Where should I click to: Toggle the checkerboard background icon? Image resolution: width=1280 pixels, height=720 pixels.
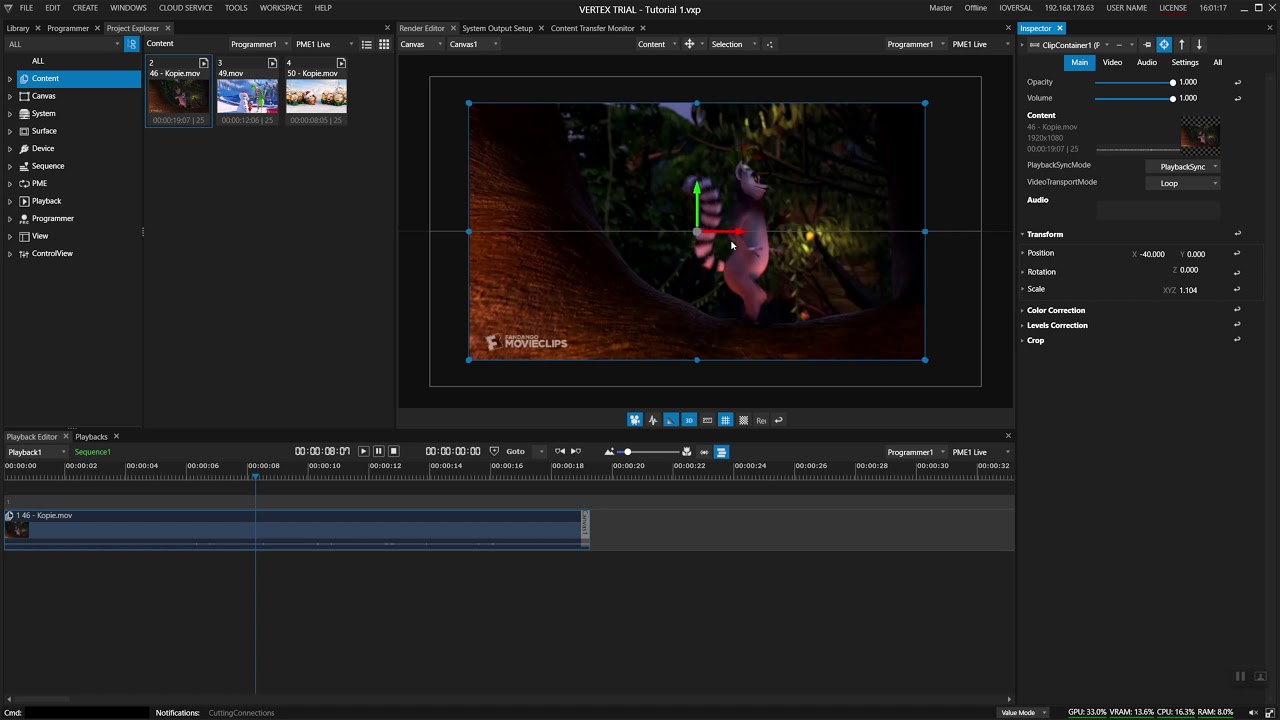[x=743, y=420]
